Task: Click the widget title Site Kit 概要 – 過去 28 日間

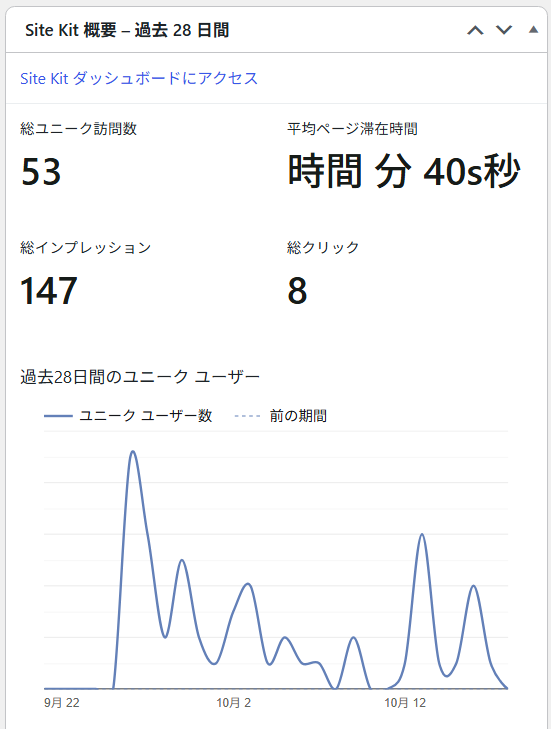Action: pos(127,30)
